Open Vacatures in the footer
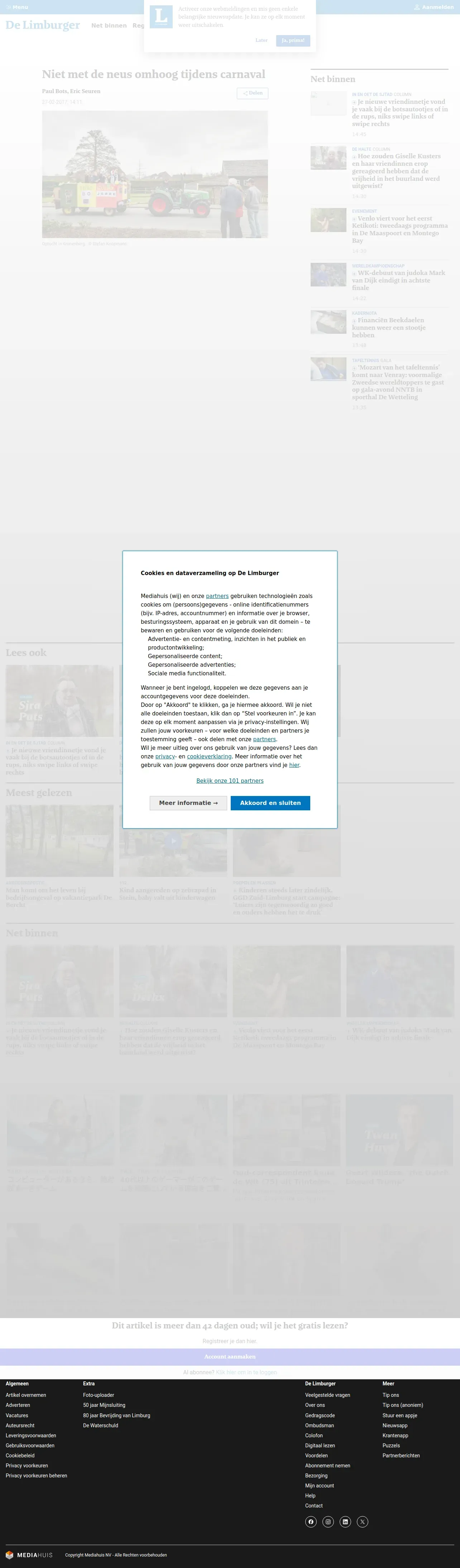The width and height of the screenshot is (460, 1568). coord(17,1415)
